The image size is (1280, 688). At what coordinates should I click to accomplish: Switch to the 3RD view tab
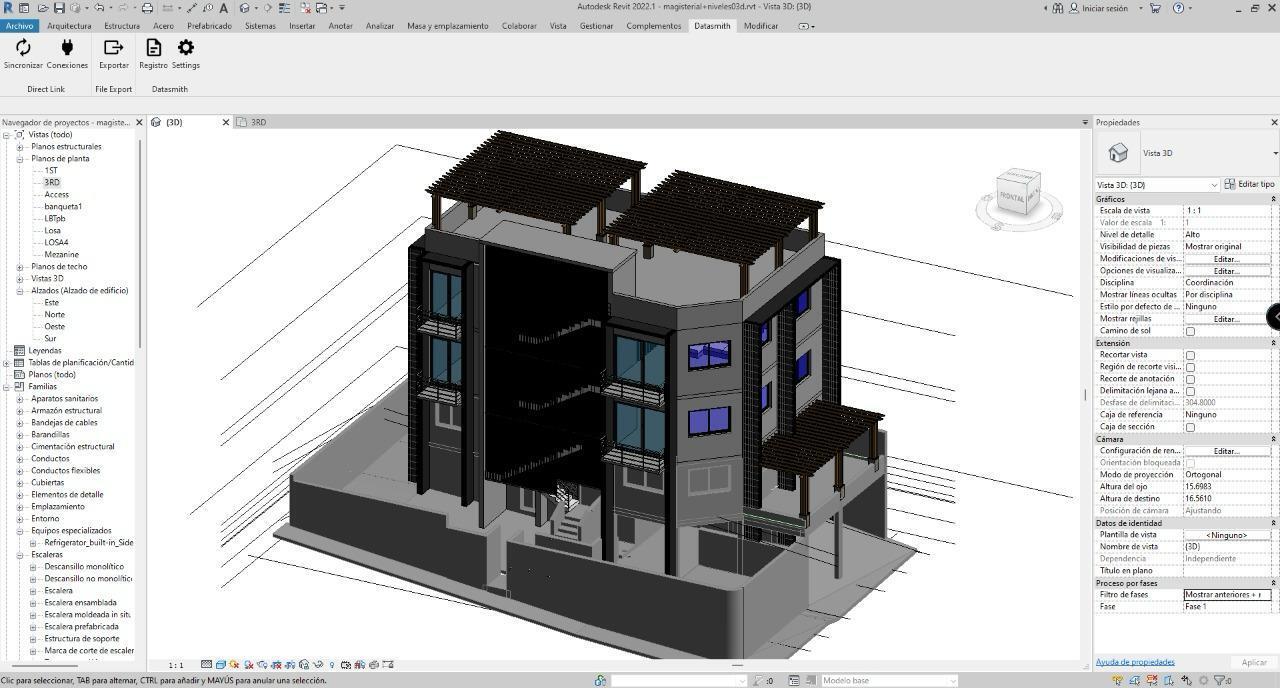[258, 123]
